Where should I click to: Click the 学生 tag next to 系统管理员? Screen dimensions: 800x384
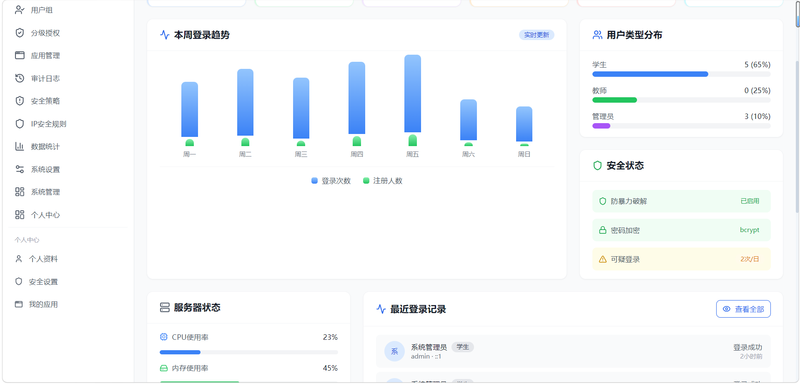point(463,347)
